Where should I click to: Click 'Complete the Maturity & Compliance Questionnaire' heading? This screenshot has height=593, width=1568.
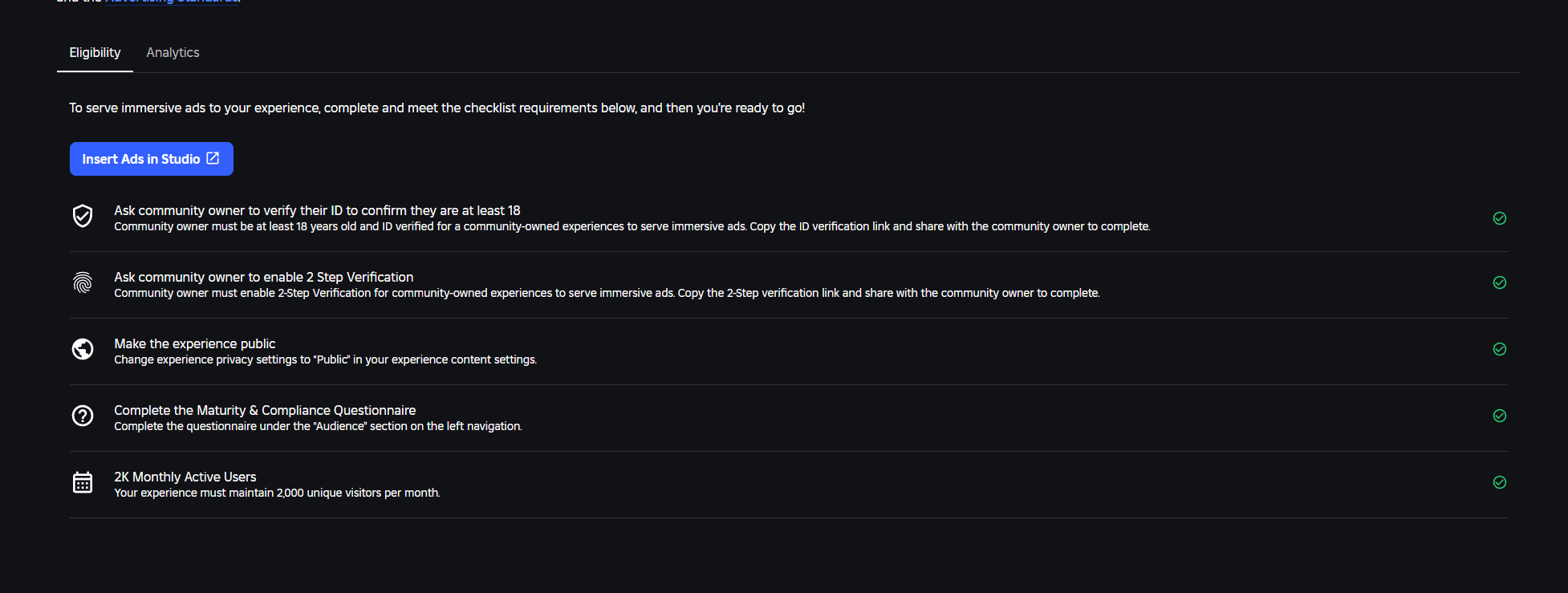pyautogui.click(x=265, y=410)
